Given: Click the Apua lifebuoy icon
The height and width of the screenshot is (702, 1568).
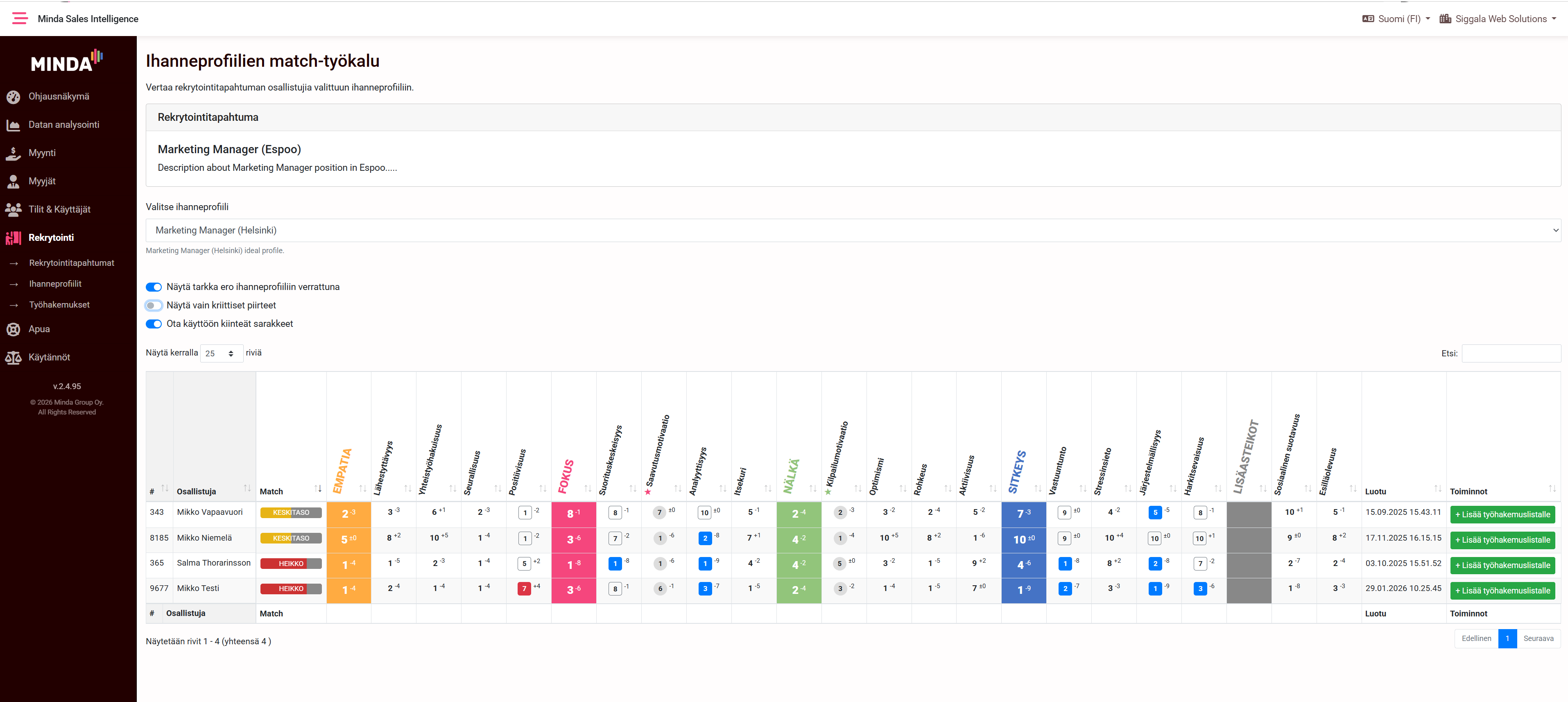Looking at the screenshot, I should (13, 329).
